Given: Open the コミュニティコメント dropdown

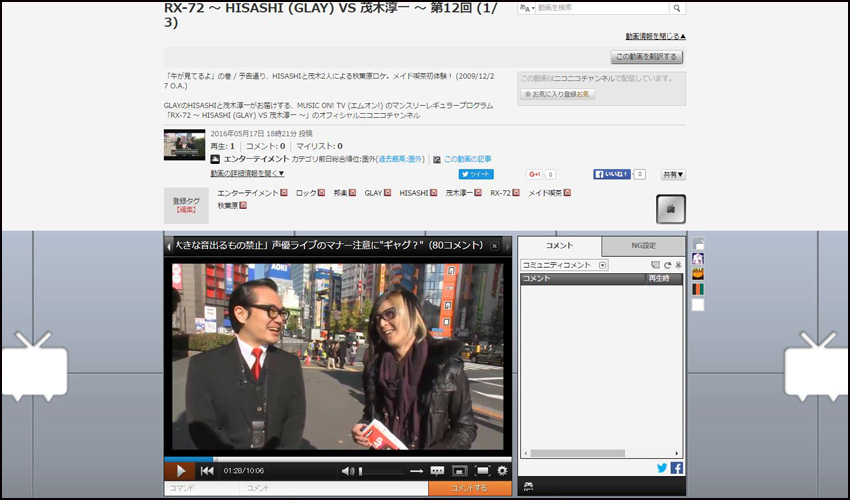Looking at the screenshot, I should [564, 265].
